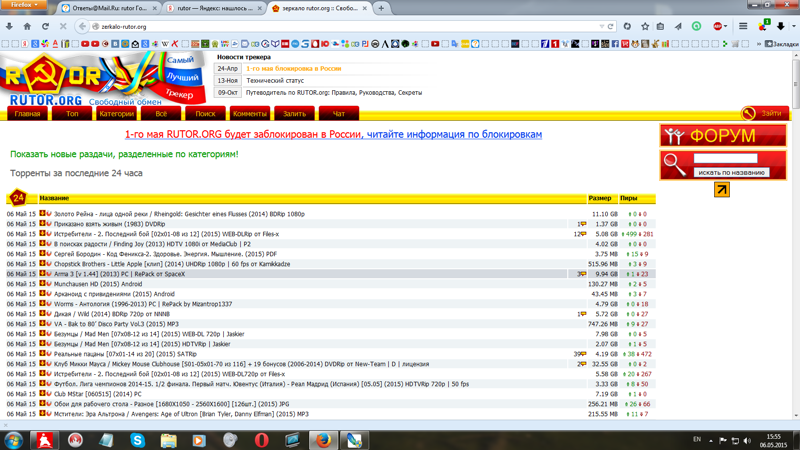Open comments bubble on Истребители WEB-DLRip row
The image size is (800, 450).
(x=583, y=234)
